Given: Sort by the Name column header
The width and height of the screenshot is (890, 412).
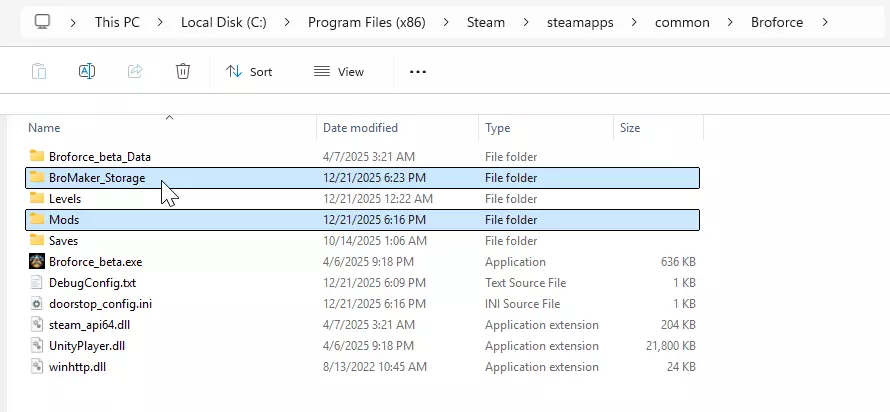Looking at the screenshot, I should 45,128.
